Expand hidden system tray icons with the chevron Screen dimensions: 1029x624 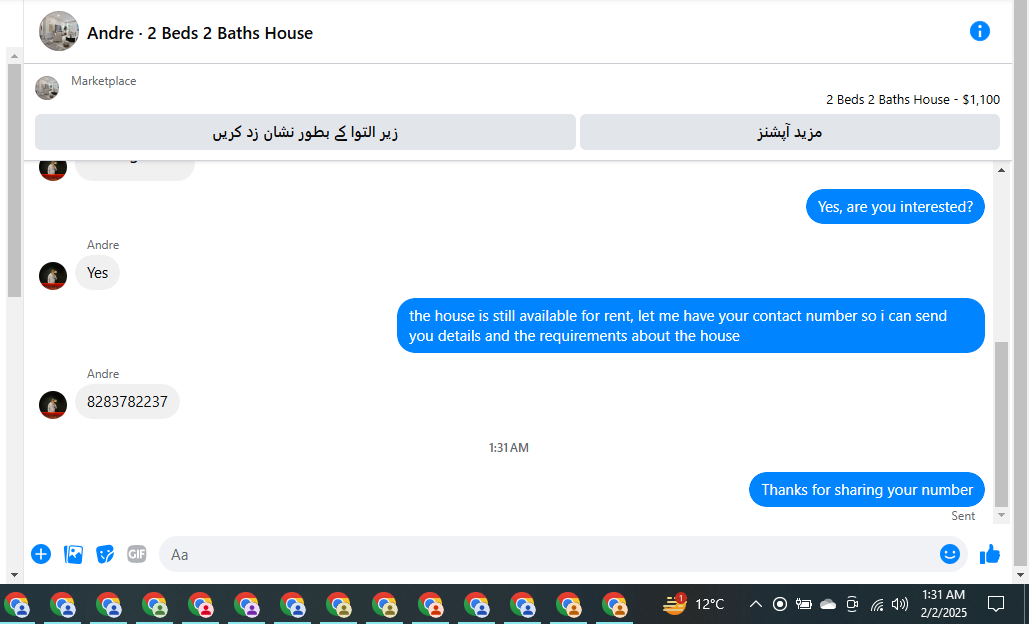click(x=755, y=604)
